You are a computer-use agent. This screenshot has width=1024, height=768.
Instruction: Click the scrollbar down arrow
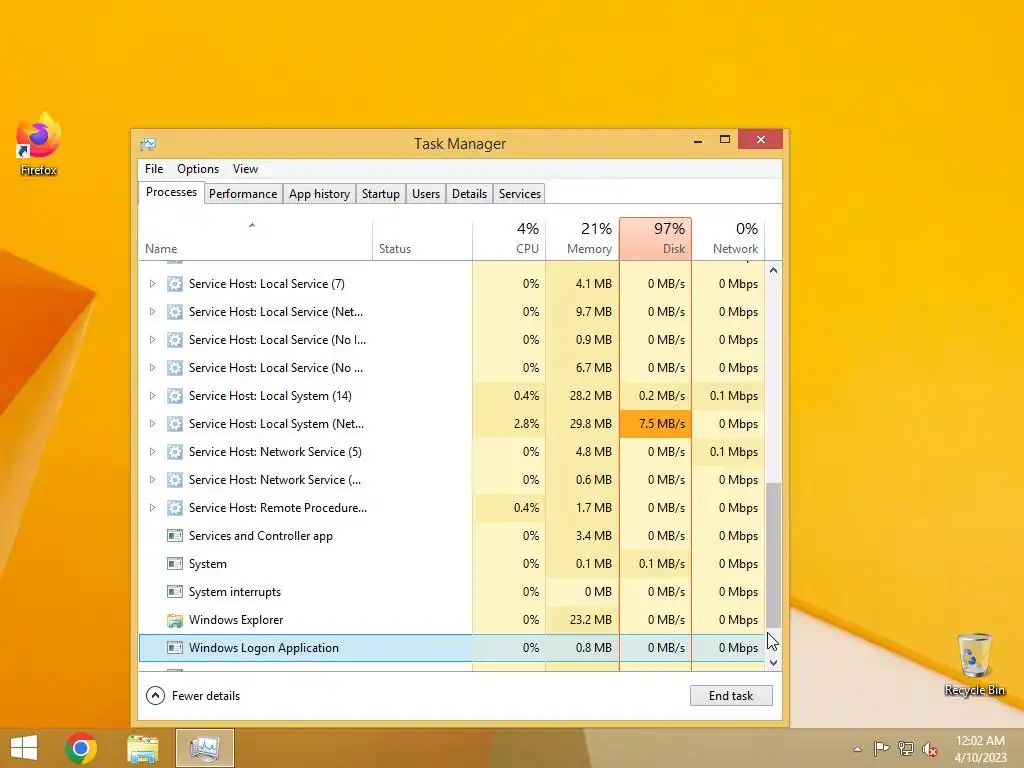click(773, 663)
